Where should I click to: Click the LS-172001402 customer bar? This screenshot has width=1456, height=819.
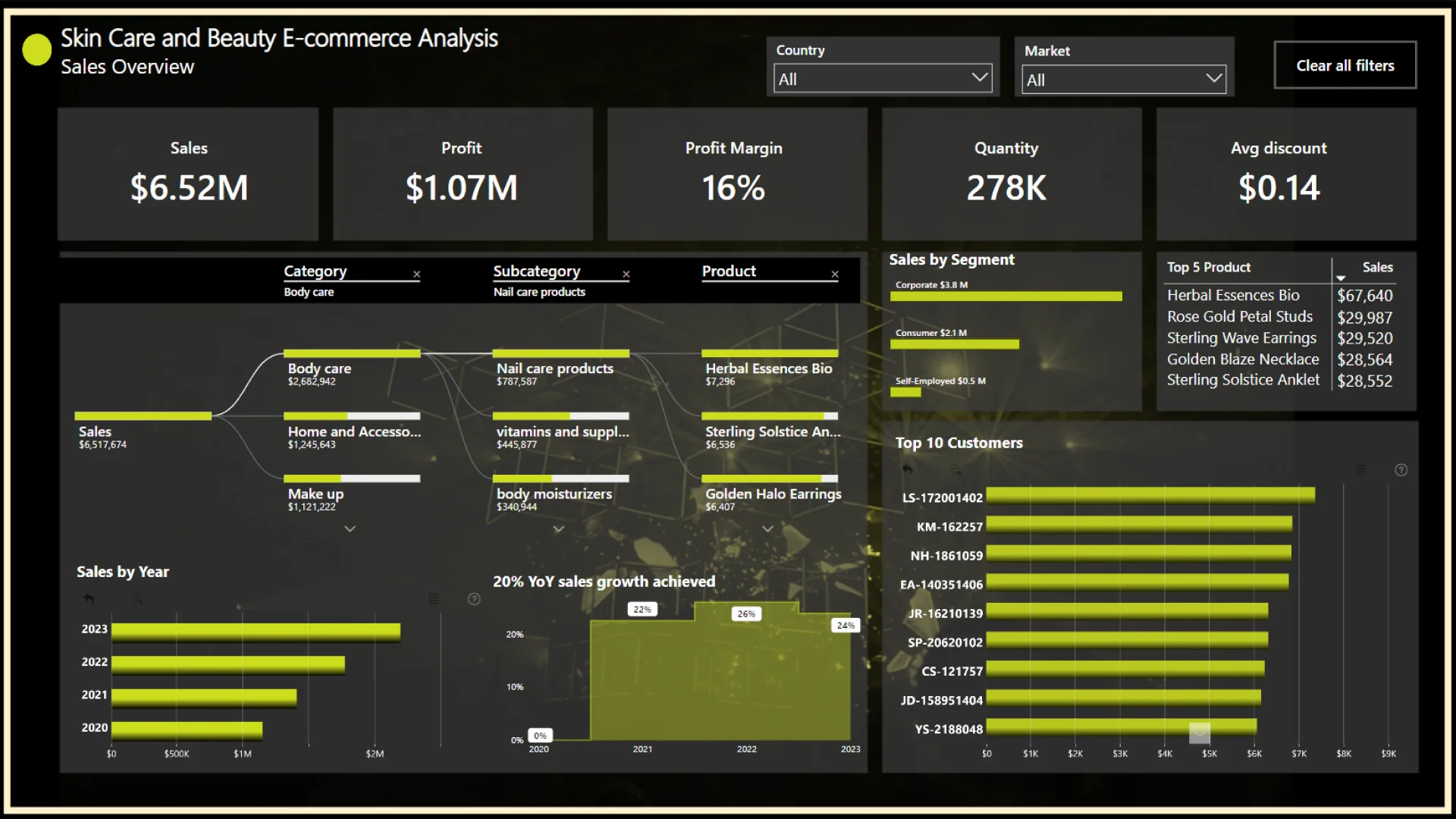click(x=1150, y=494)
